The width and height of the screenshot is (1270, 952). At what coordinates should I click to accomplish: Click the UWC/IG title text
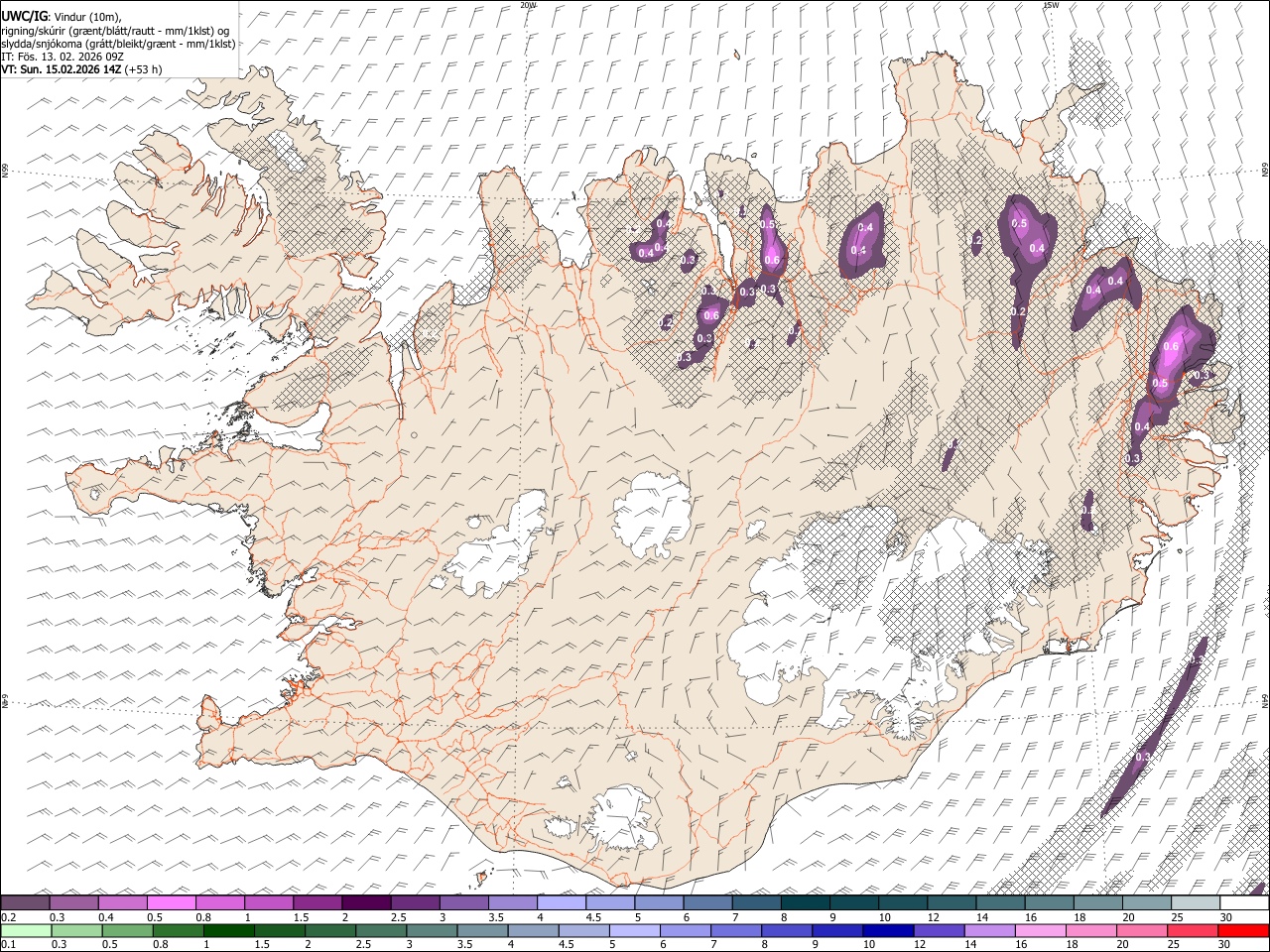point(24,16)
